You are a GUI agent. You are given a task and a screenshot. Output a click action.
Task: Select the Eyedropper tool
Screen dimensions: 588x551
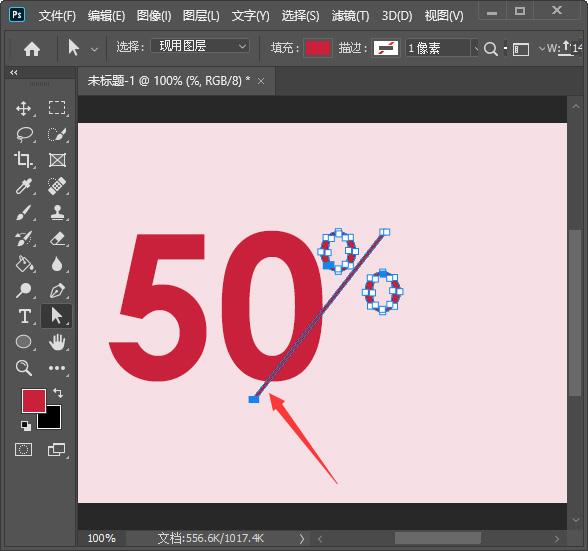pyautogui.click(x=24, y=186)
